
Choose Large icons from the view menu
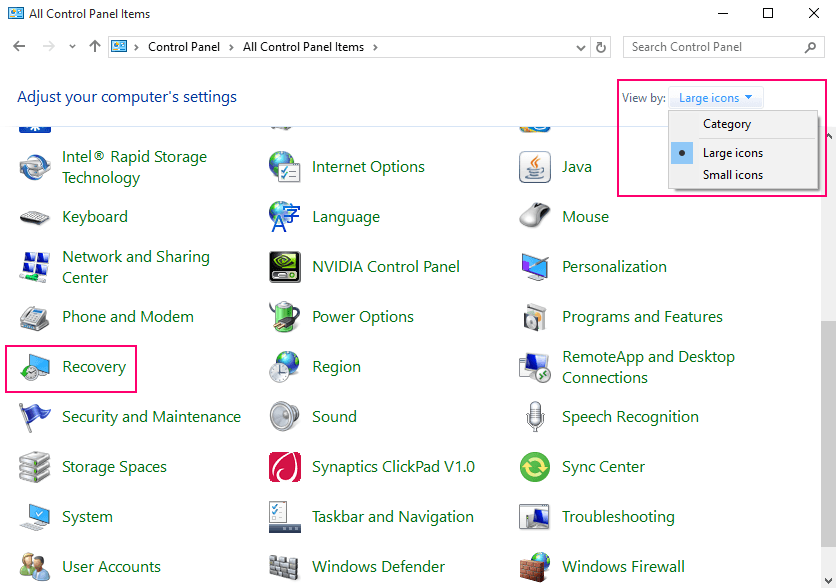pyautogui.click(x=733, y=153)
